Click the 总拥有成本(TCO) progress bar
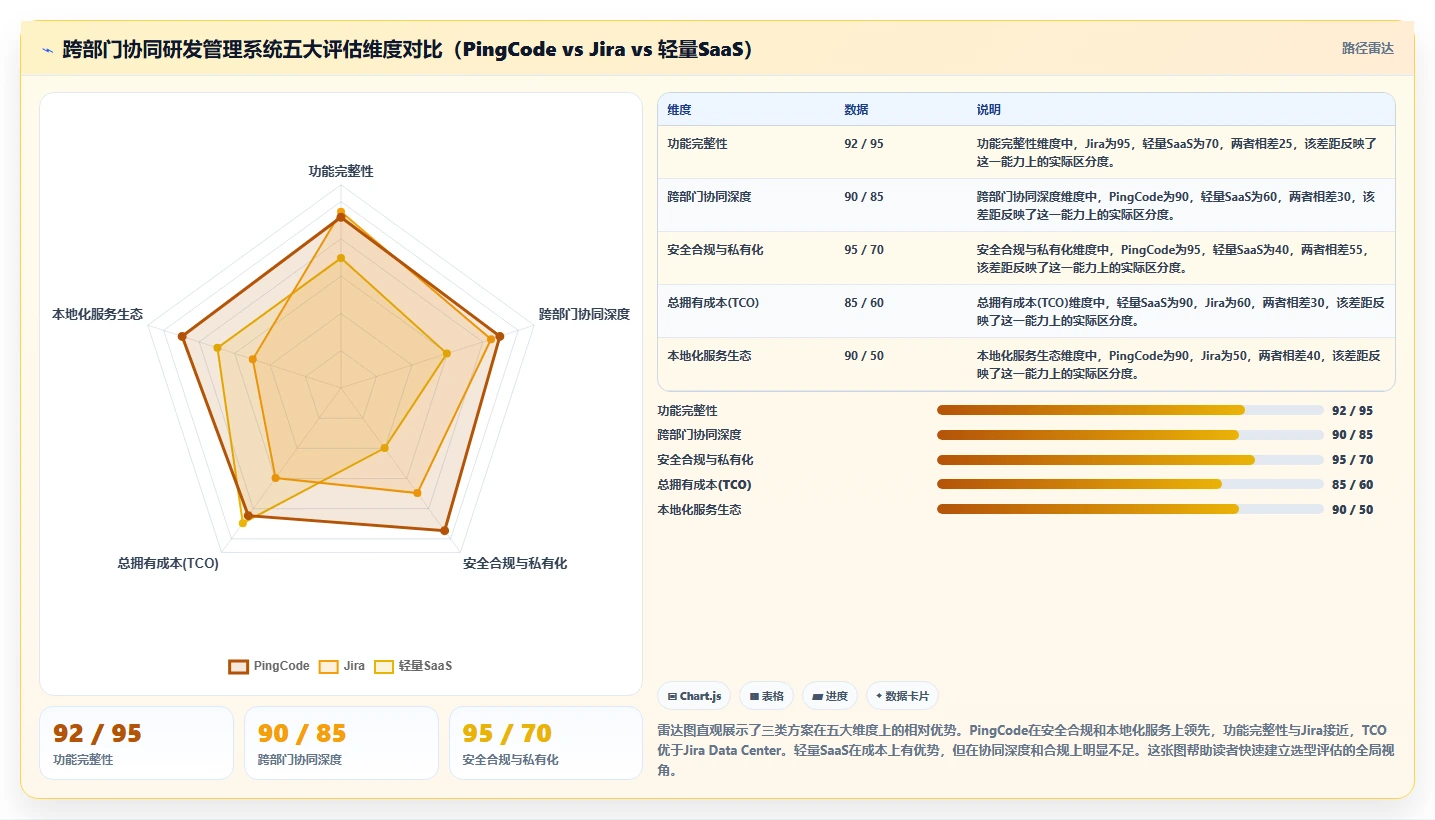This screenshot has height=820, width=1435. pos(1130,484)
